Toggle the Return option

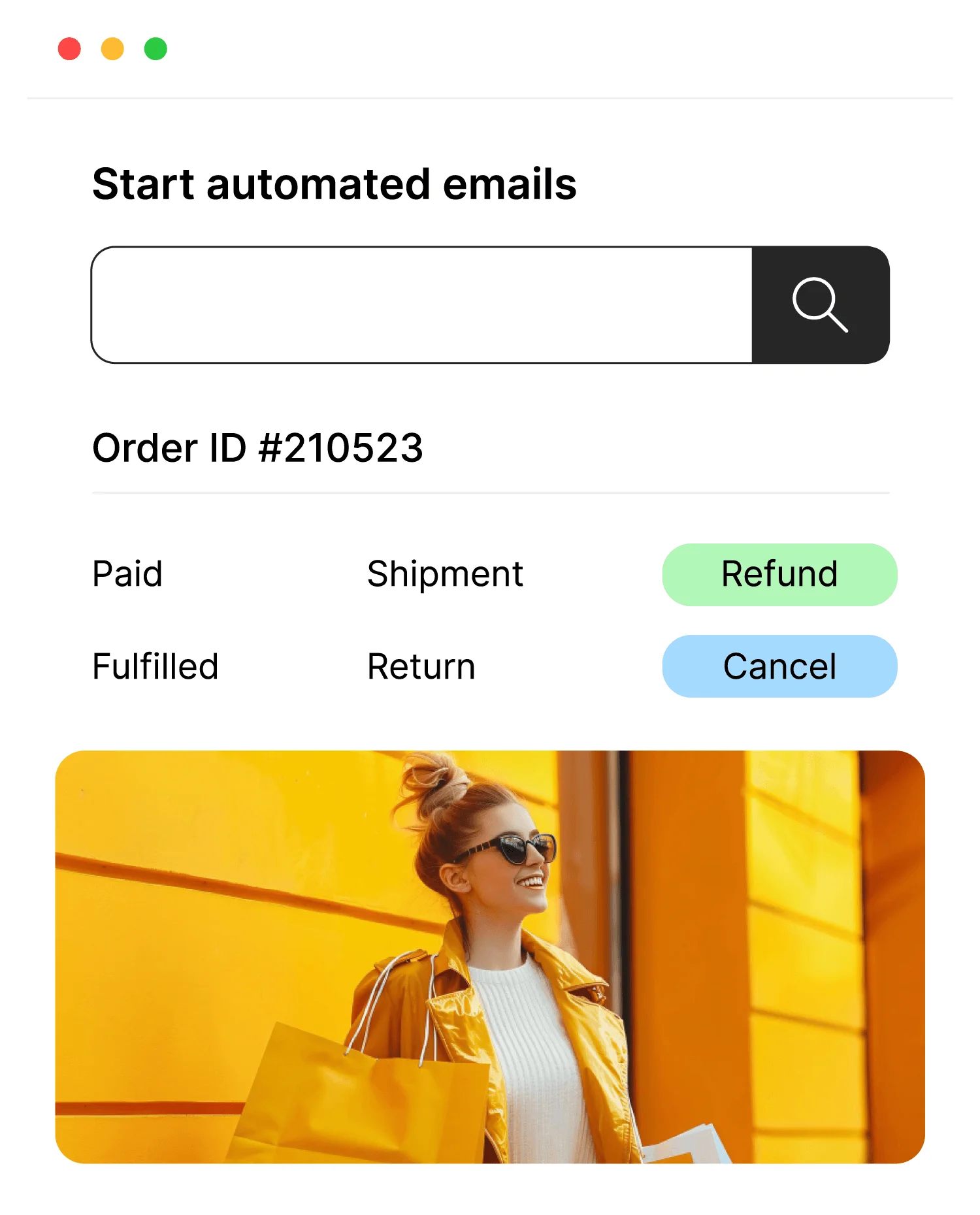(421, 666)
